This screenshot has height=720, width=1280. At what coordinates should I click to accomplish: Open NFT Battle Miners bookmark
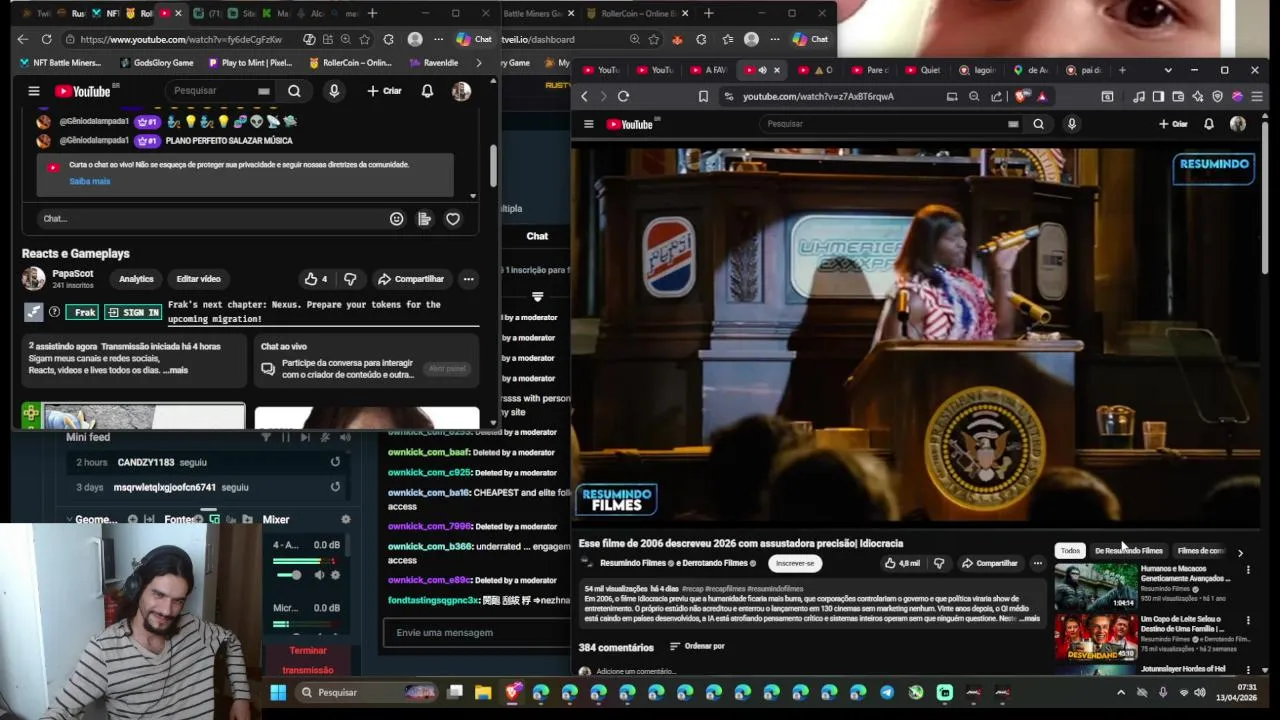(x=60, y=62)
